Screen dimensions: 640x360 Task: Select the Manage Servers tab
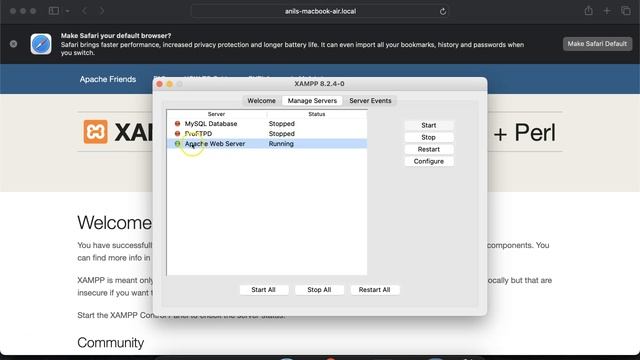click(x=312, y=100)
